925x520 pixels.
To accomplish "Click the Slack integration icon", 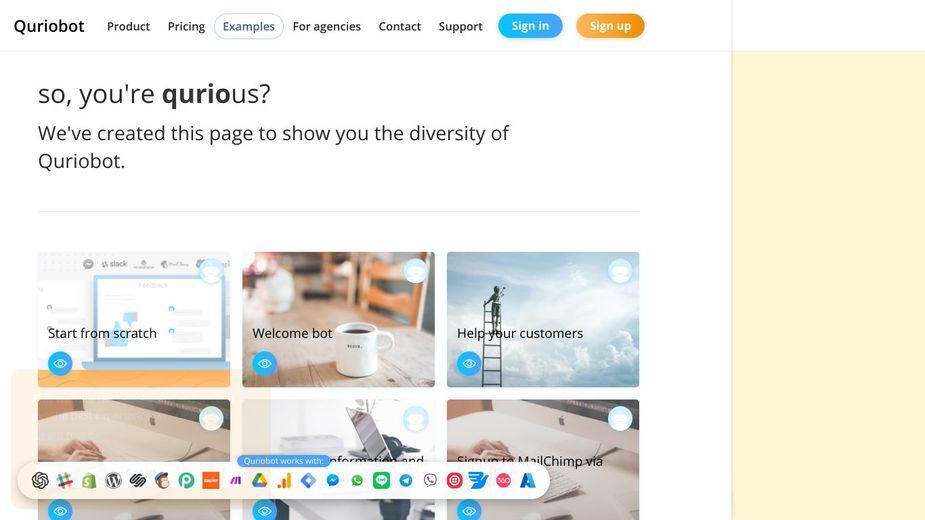I will (64, 480).
